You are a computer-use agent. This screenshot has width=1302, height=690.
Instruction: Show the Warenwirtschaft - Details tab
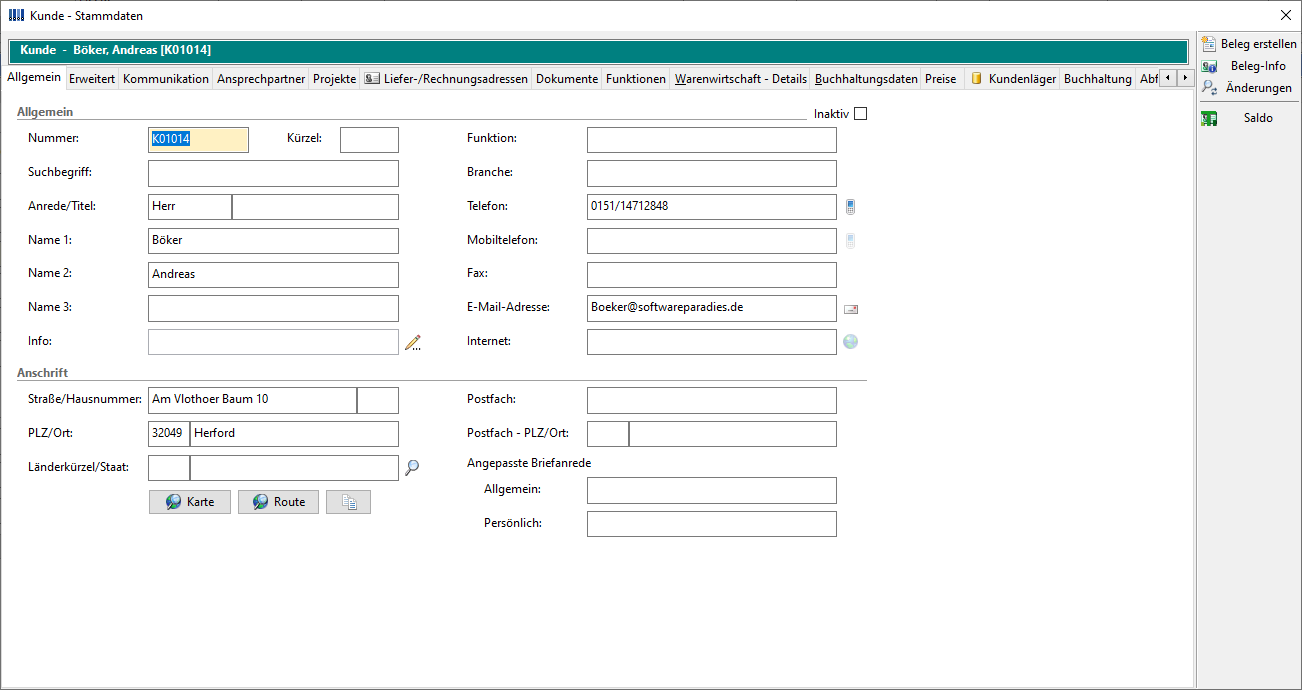click(741, 79)
